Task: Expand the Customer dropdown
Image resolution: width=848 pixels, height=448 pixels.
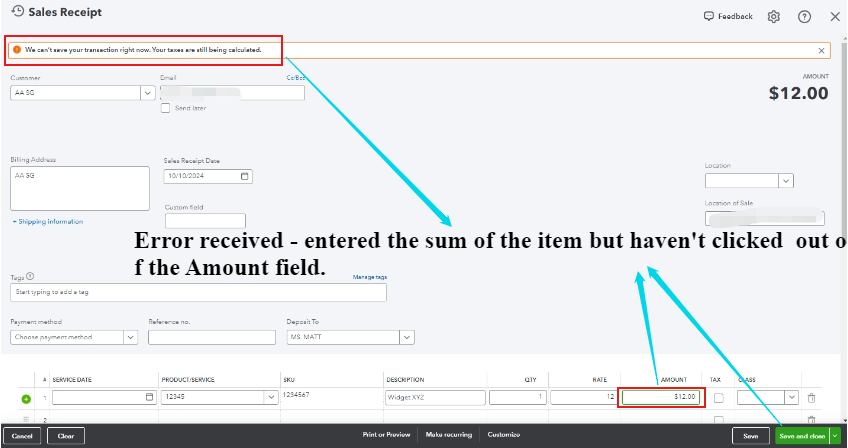Action: coord(147,93)
